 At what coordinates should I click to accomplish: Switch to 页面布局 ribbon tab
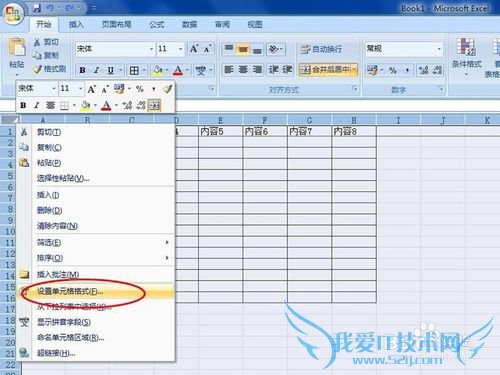pos(116,24)
